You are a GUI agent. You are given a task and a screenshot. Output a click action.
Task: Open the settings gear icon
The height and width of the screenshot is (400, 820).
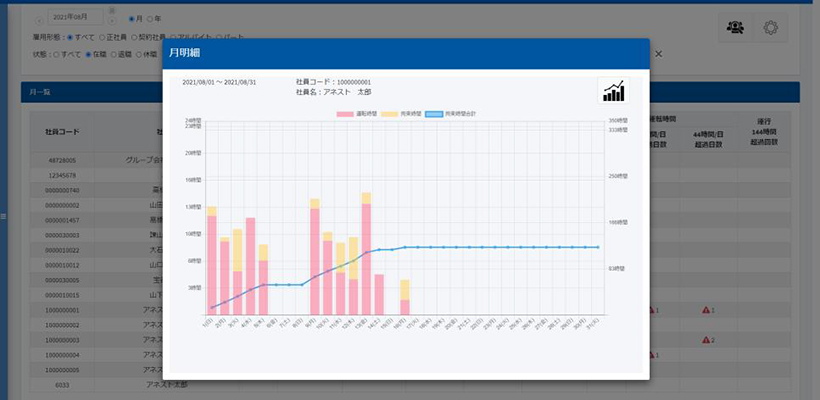pyautogui.click(x=770, y=28)
